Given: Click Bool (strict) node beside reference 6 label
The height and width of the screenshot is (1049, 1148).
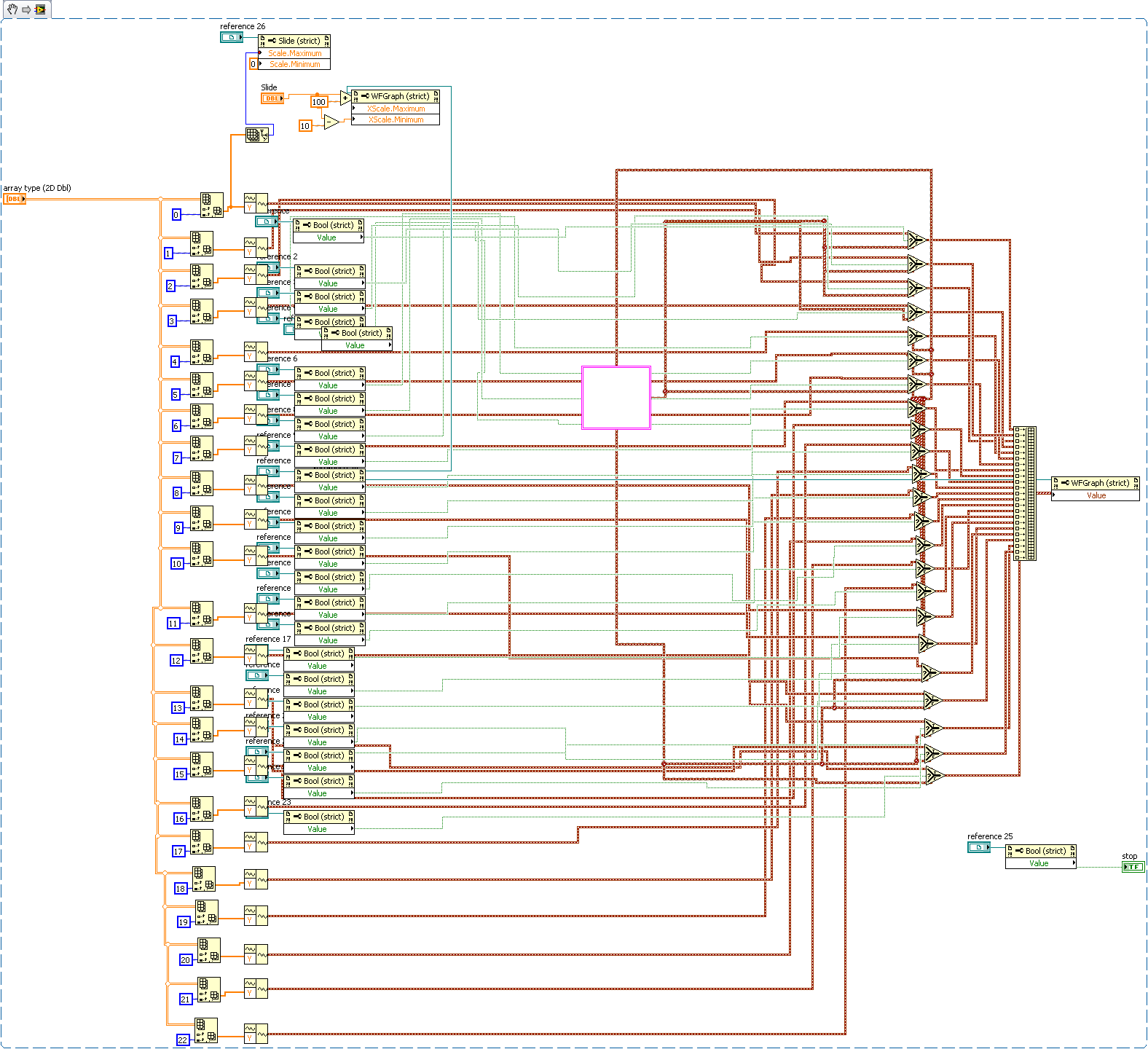Looking at the screenshot, I should point(330,373).
